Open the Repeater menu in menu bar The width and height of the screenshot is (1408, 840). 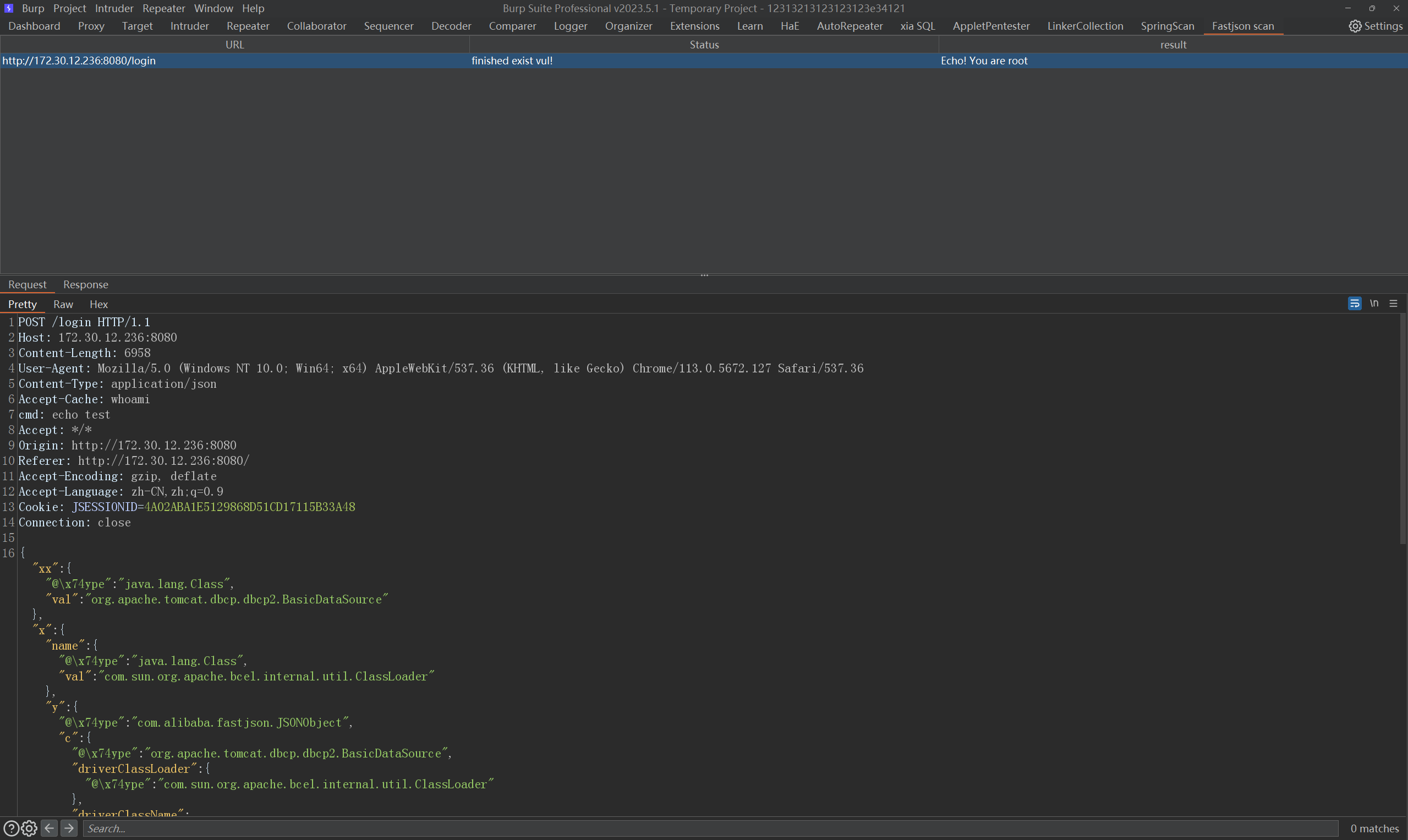[x=163, y=8]
